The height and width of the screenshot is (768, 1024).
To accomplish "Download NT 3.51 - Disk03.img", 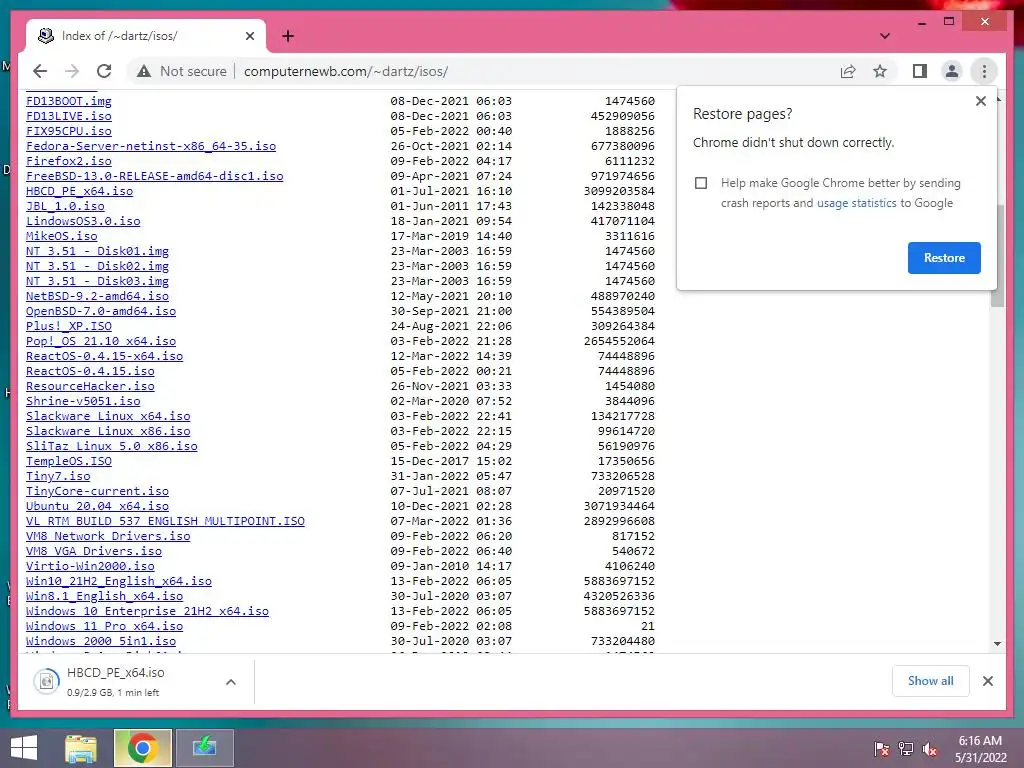I will 97,281.
